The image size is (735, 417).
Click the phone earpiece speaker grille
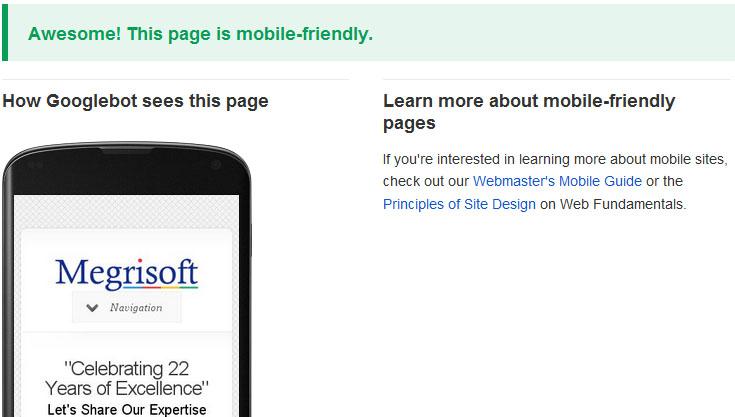(x=127, y=151)
